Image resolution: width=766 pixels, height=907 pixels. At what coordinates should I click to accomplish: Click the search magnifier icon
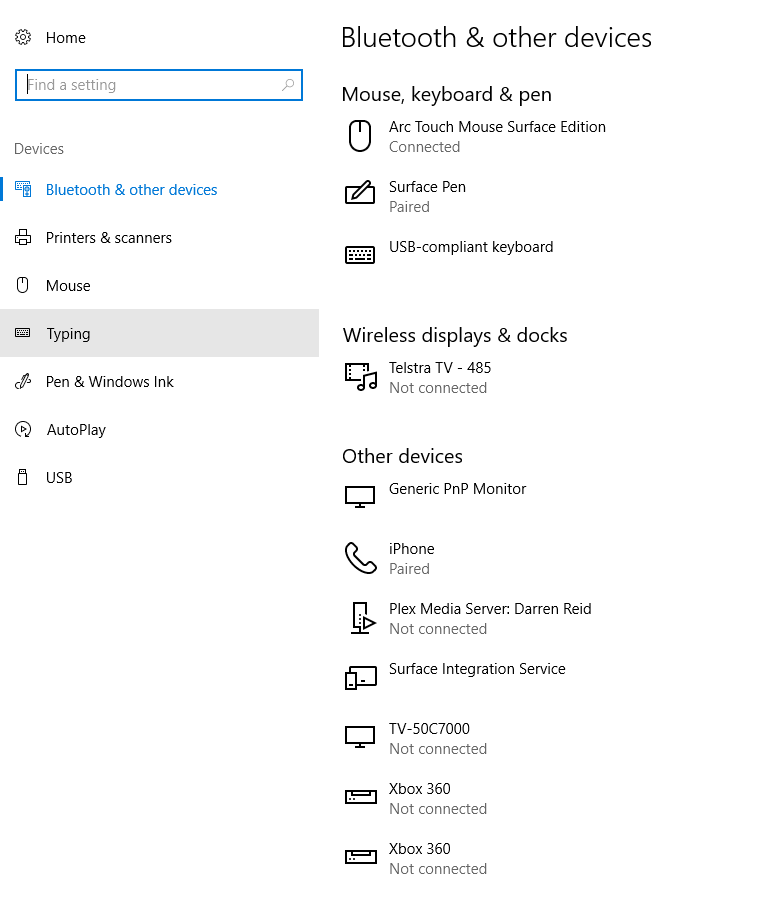pos(288,85)
